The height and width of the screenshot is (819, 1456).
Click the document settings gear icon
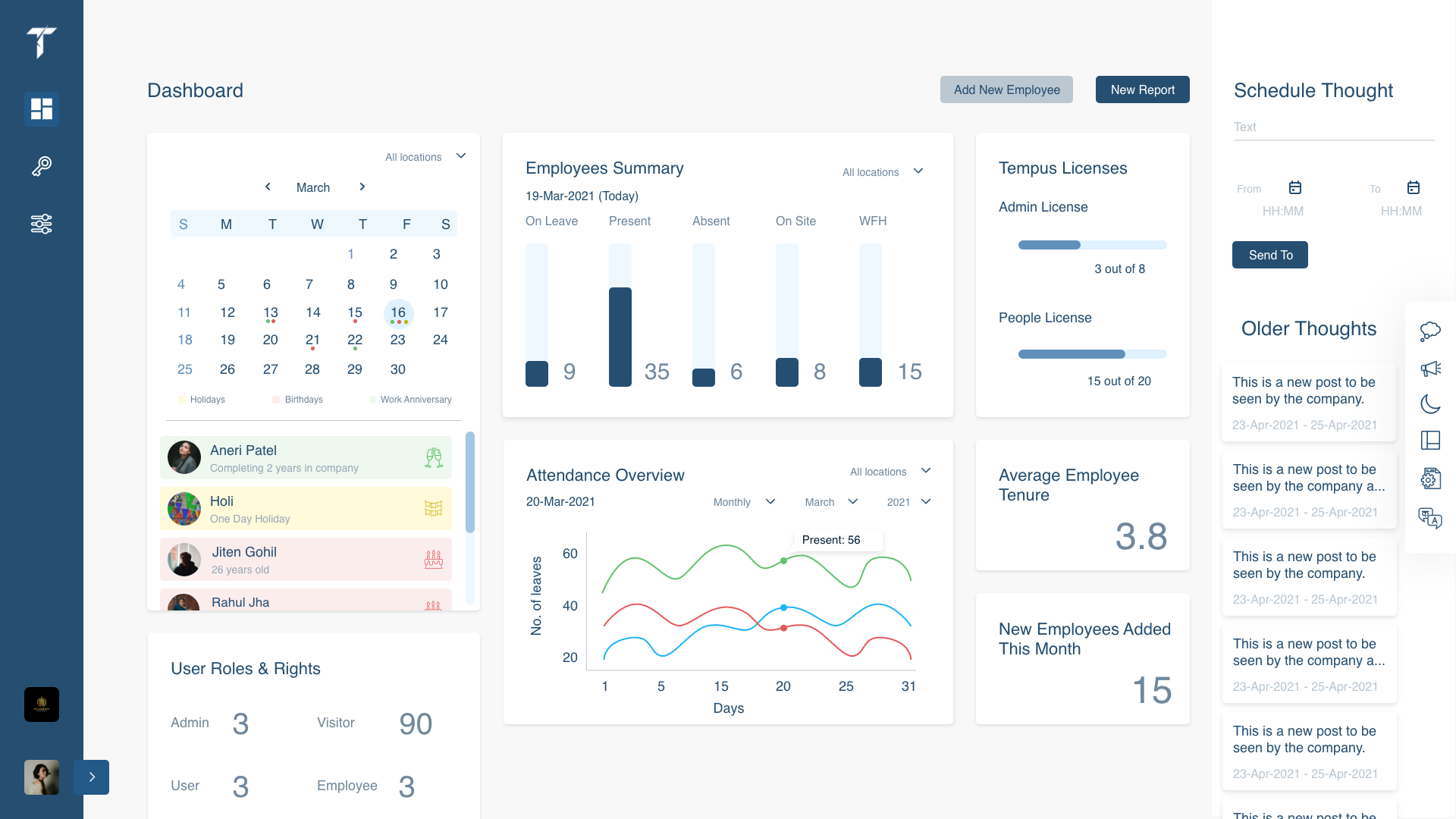1431,479
